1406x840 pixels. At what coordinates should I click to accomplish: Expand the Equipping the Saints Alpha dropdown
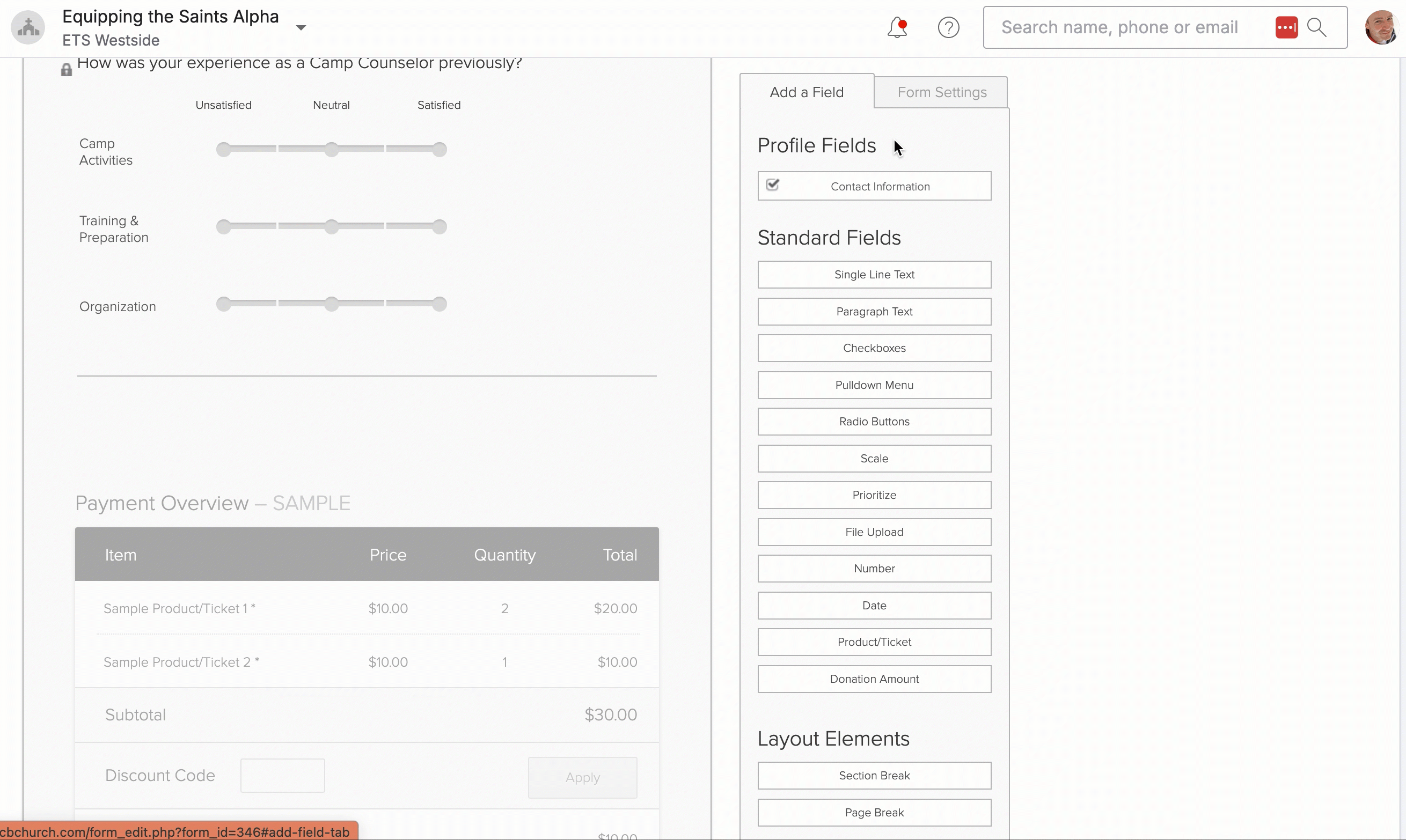click(x=301, y=27)
